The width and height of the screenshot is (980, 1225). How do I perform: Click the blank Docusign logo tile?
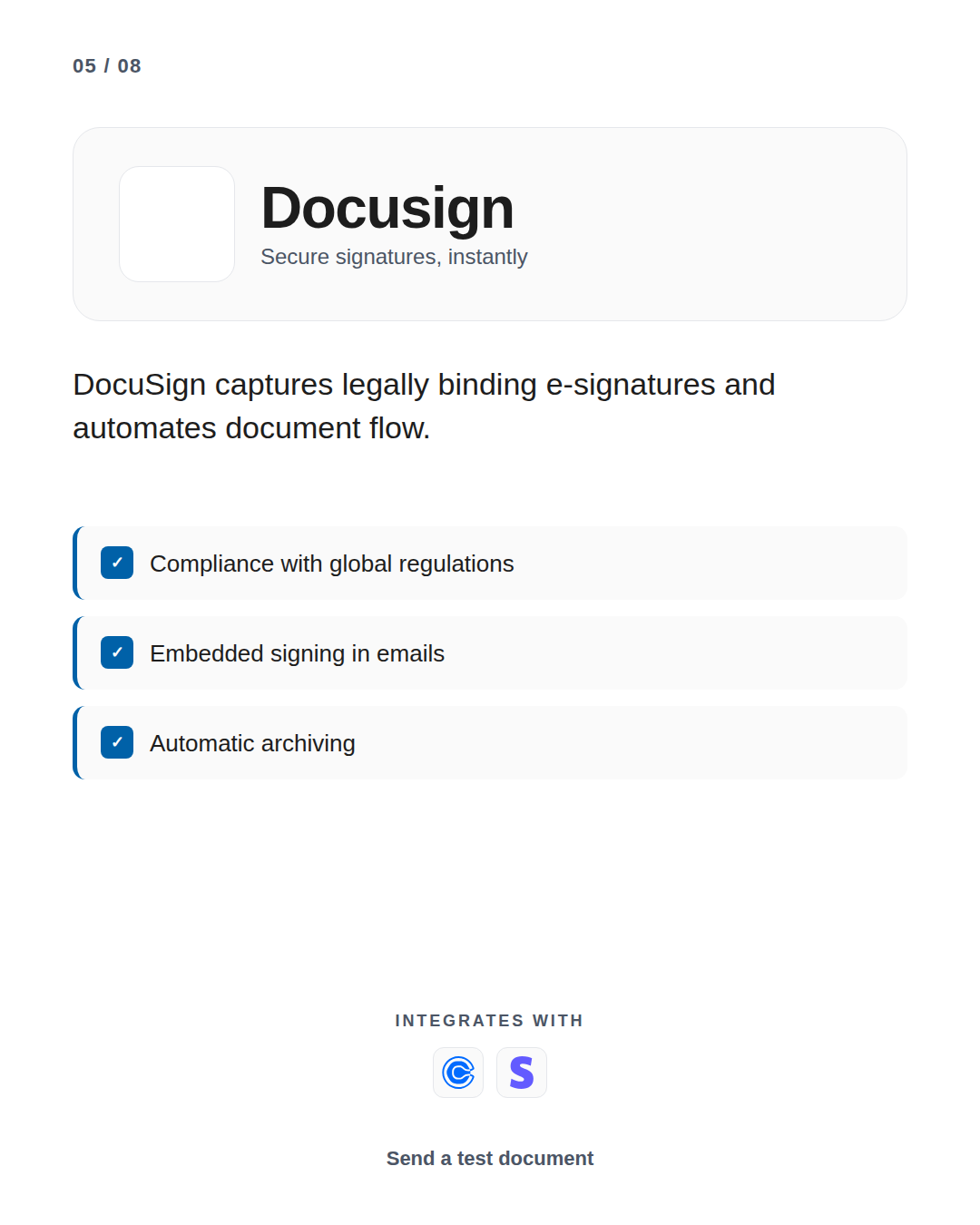point(177,224)
